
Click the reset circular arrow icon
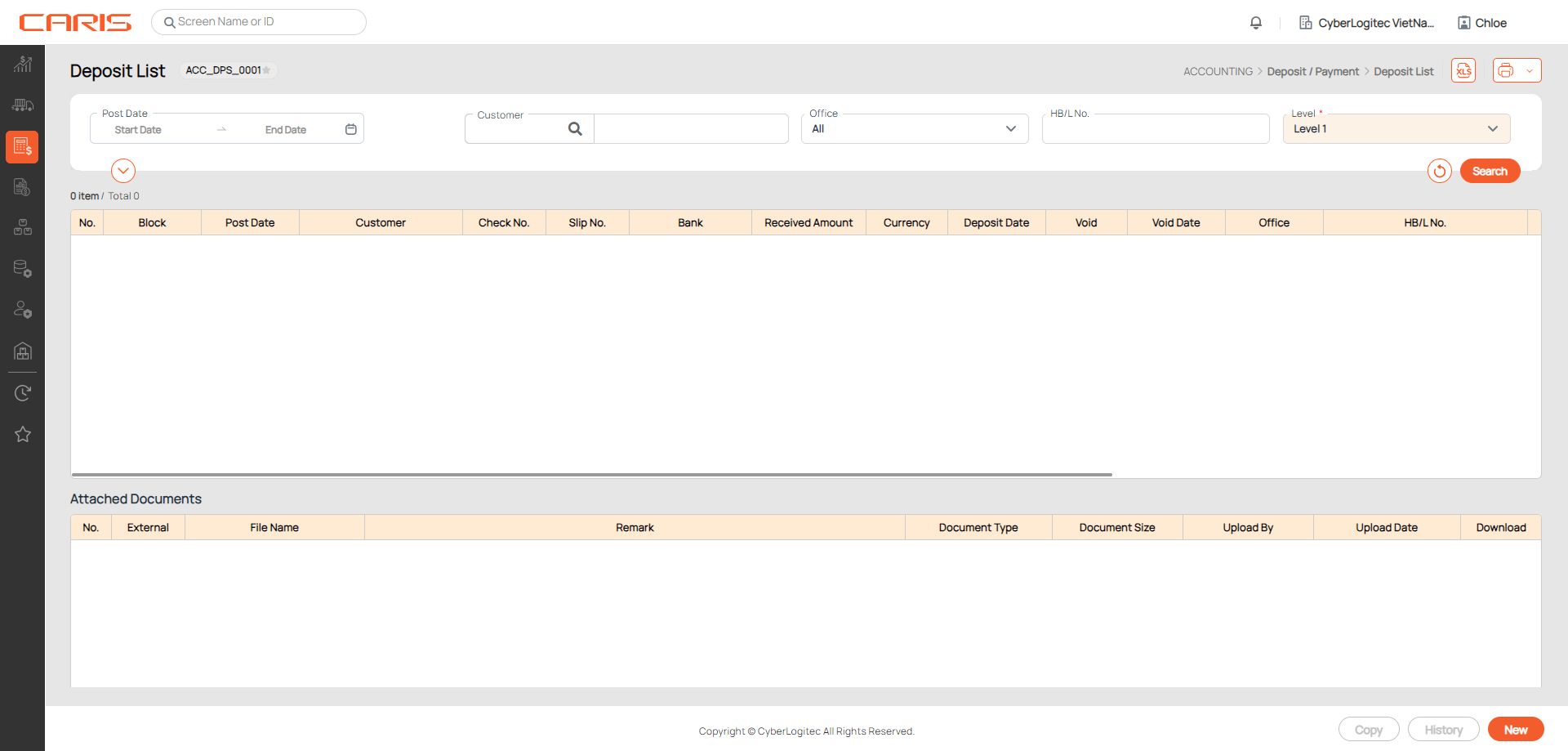[1439, 171]
